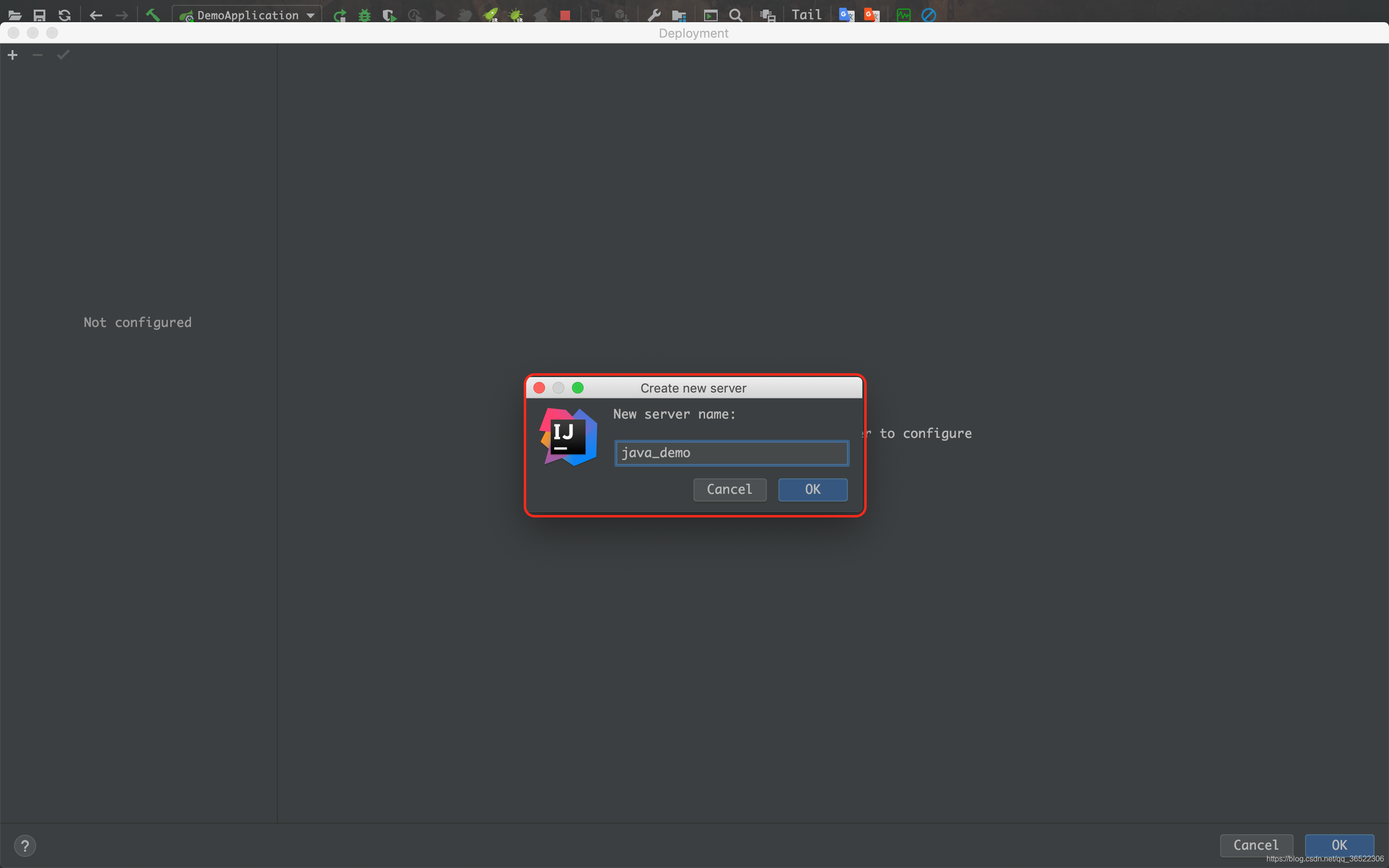Click the Debug bug icon
The width and height of the screenshot is (1389, 868).
(365, 15)
